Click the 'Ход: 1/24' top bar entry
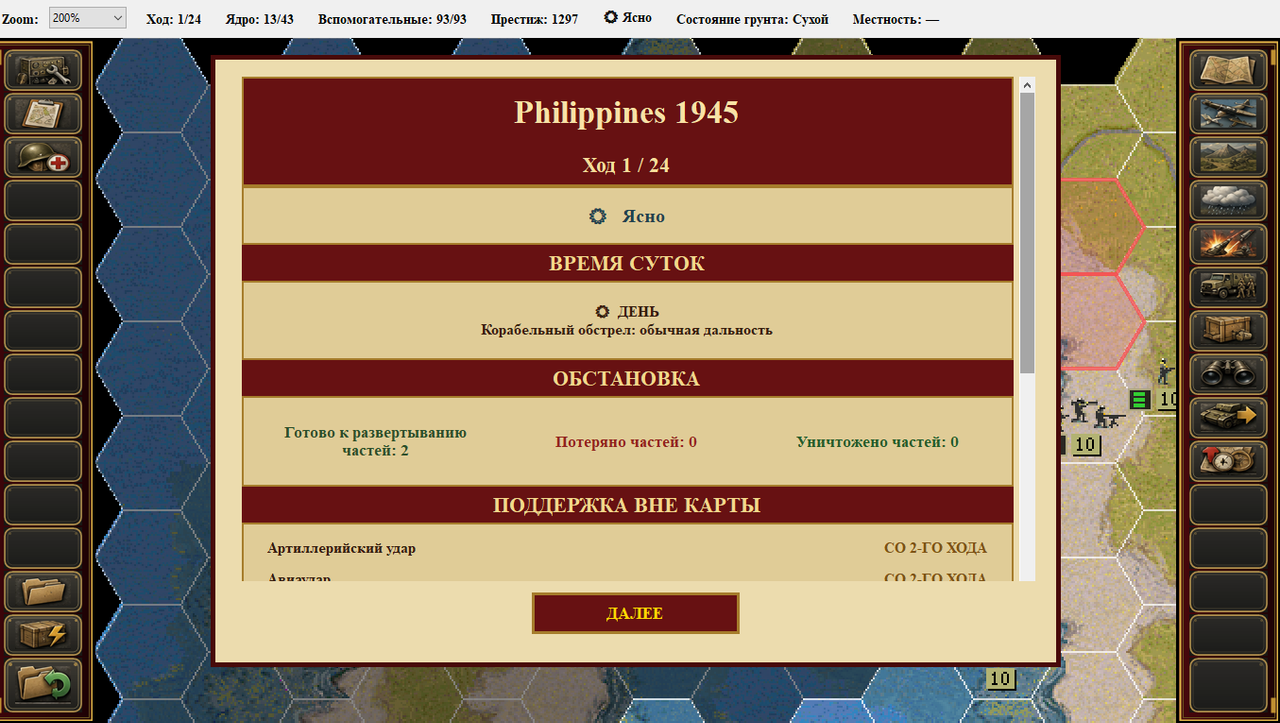The image size is (1280, 723). pos(174,19)
